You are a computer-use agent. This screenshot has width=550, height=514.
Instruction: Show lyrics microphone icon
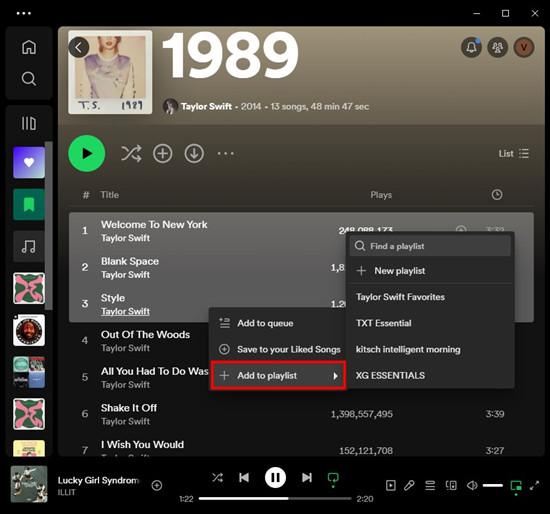409,486
